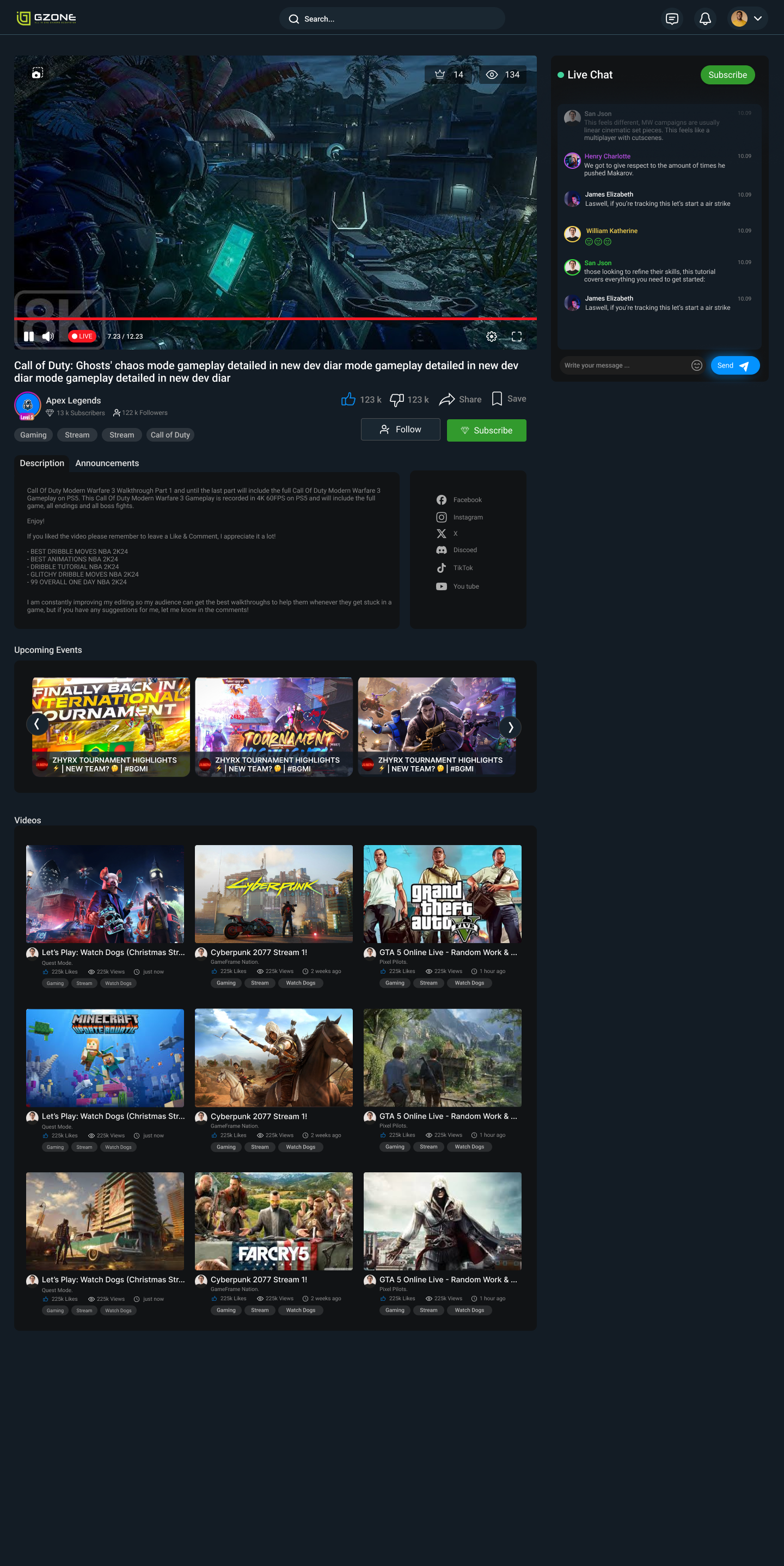The width and height of the screenshot is (784, 1566).
Task: Click the Follow button for Apex Legends
Action: click(400, 429)
